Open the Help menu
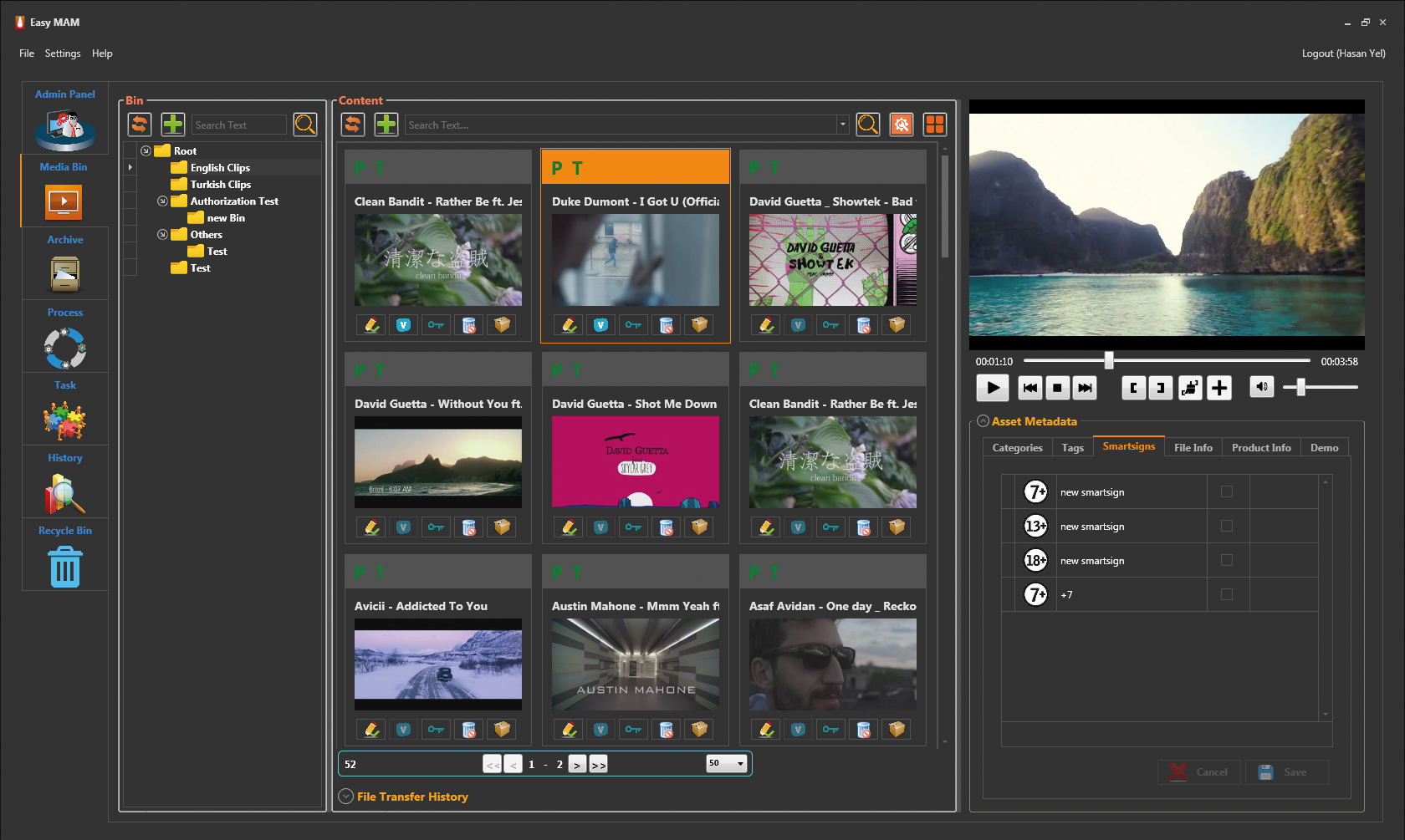 pos(102,53)
